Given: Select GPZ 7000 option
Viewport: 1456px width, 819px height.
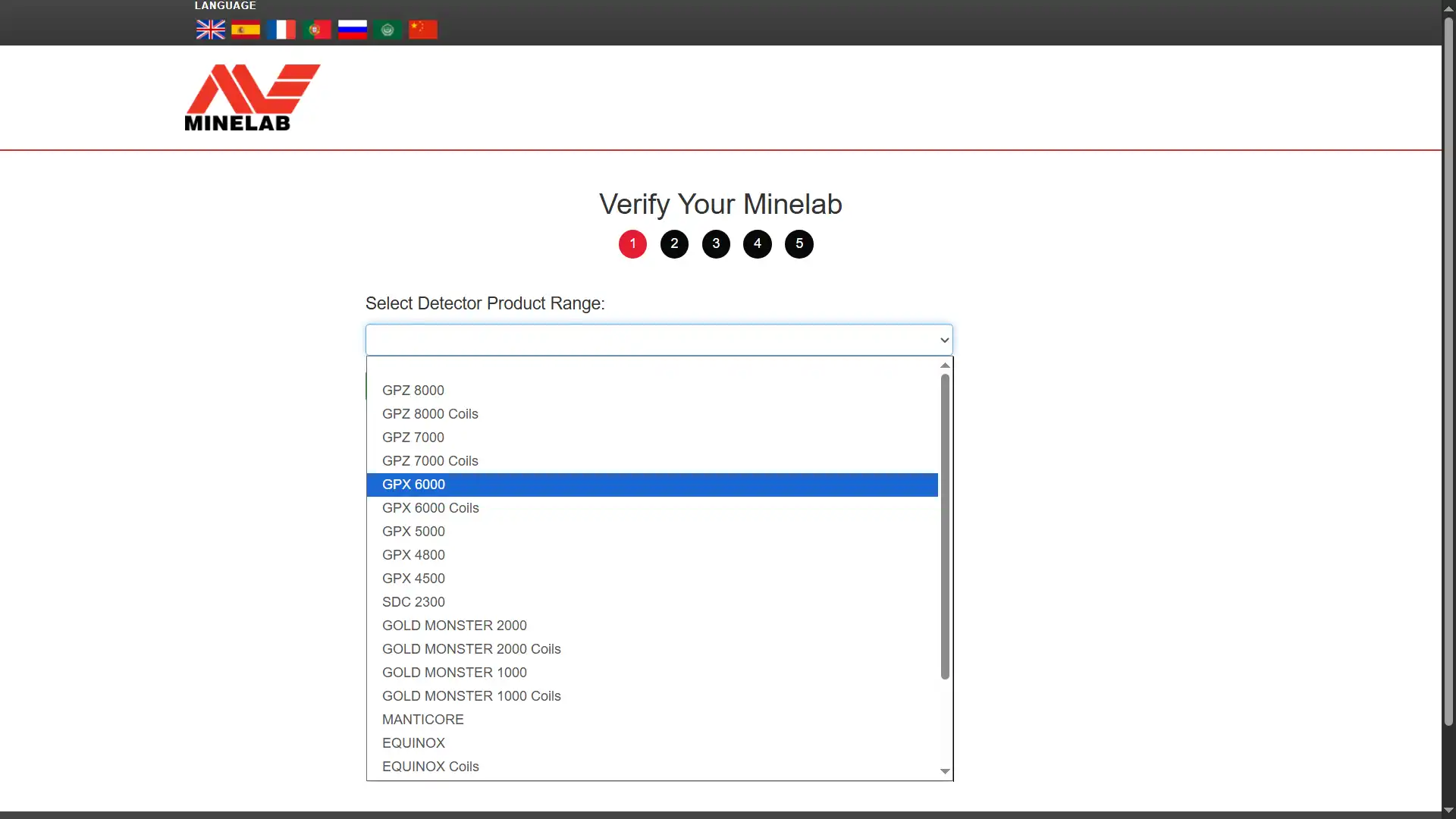Looking at the screenshot, I should tap(652, 438).
